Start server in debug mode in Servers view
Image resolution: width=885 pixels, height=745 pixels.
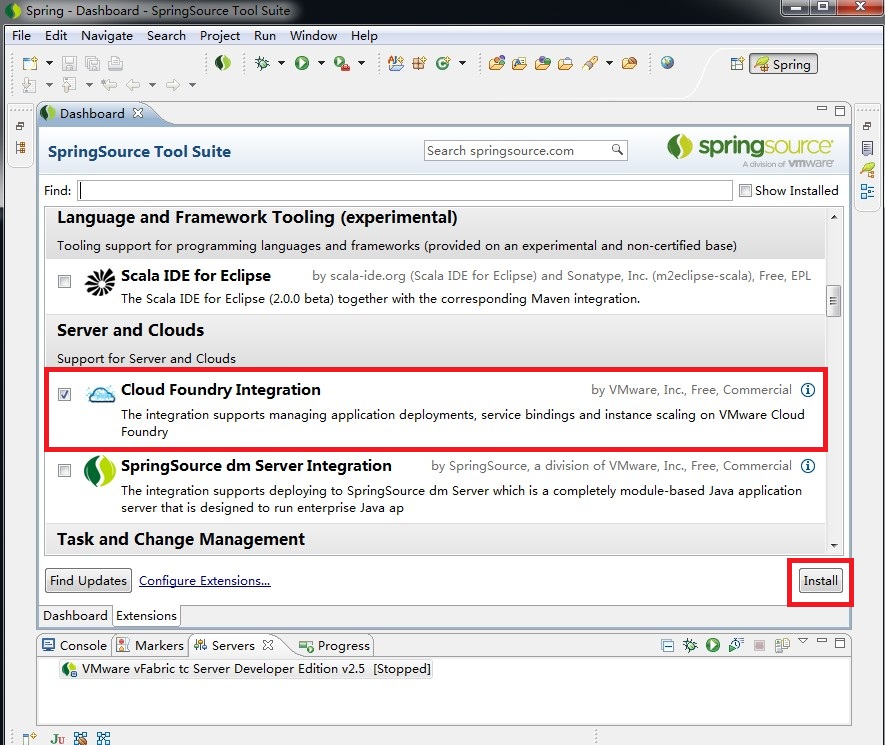(690, 645)
